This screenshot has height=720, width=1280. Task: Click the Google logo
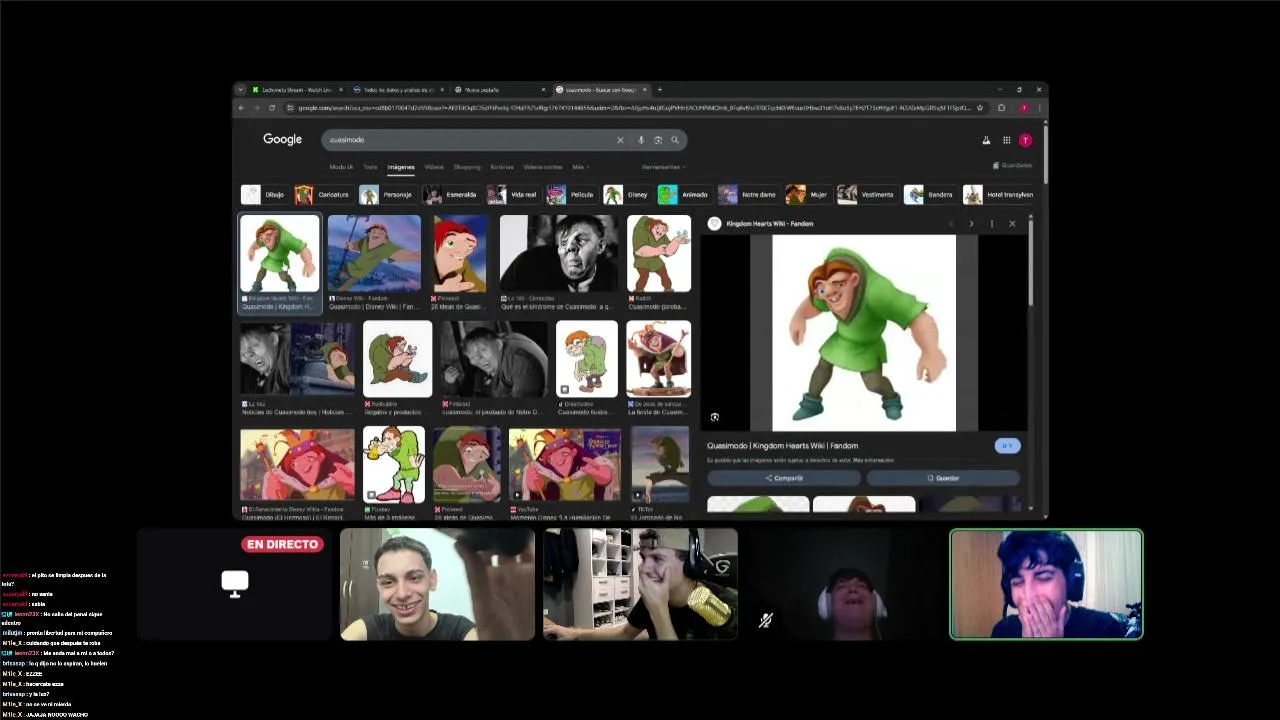click(x=282, y=140)
